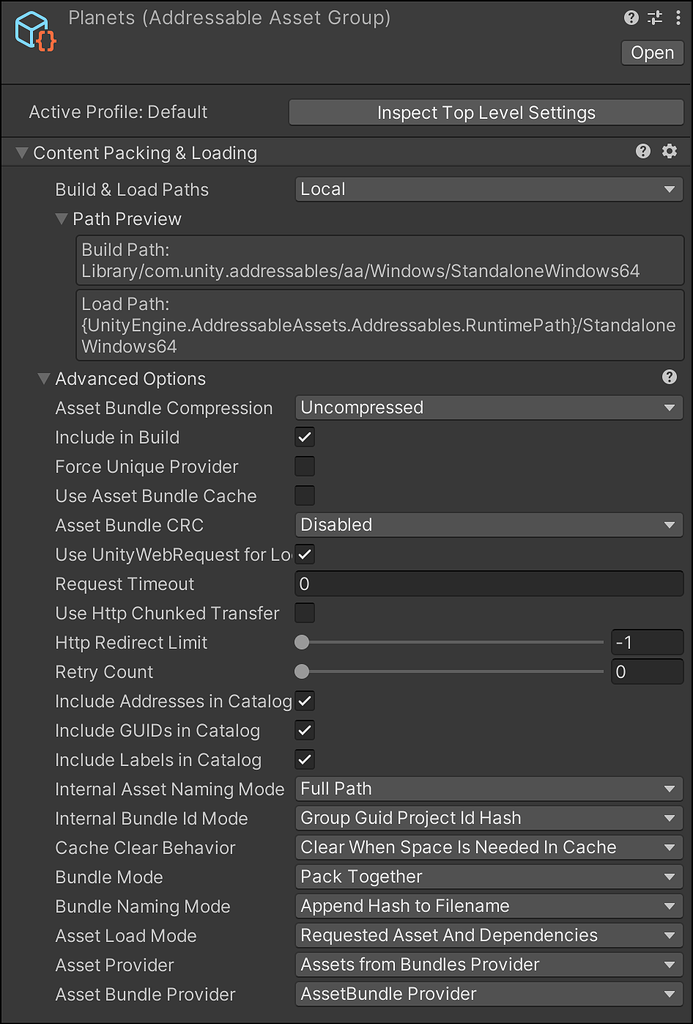Viewport: 693px width, 1024px height.
Task: Open the help icon in the title bar
Action: point(629,17)
